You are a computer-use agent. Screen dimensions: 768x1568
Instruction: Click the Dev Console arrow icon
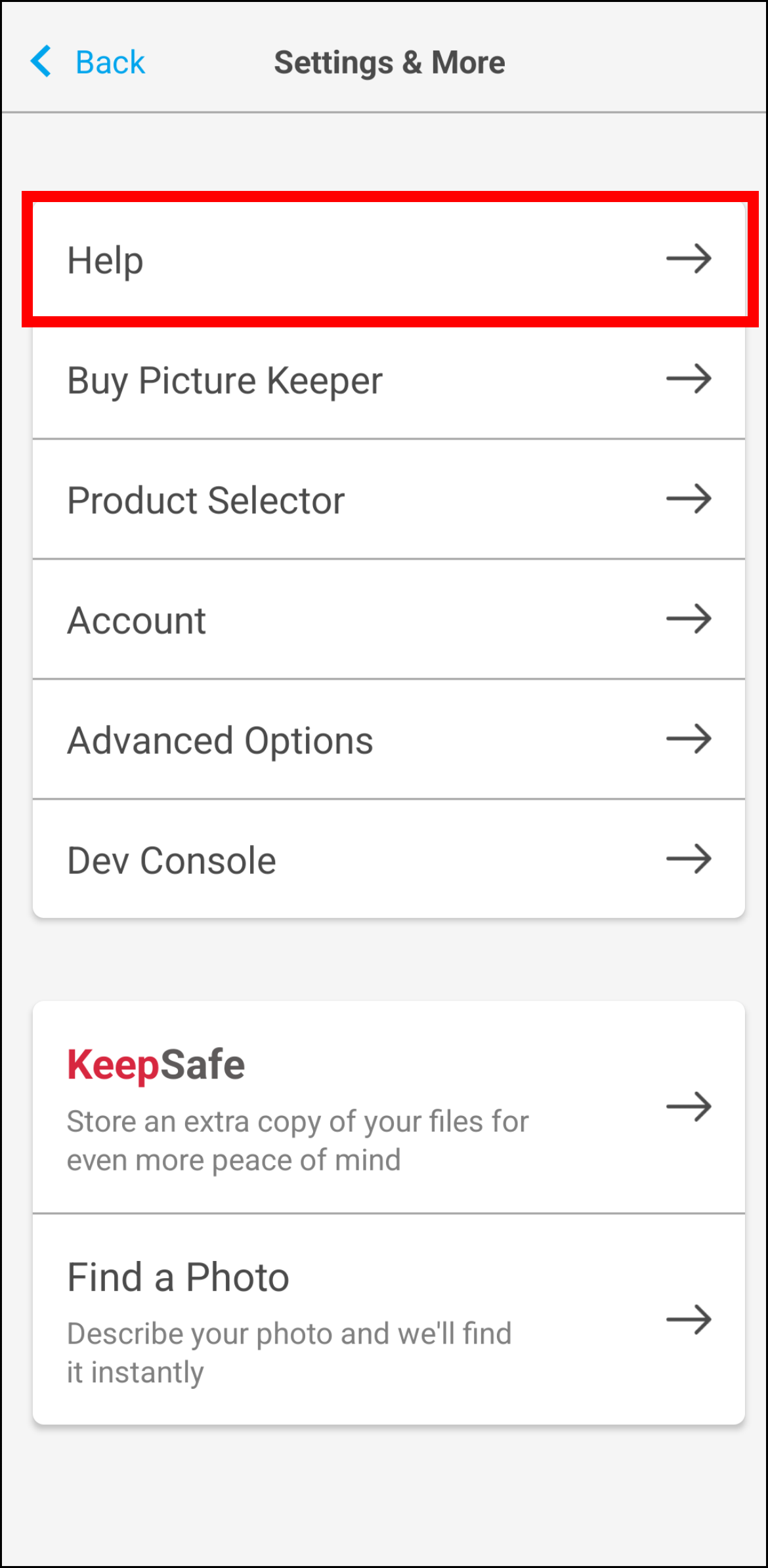point(689,859)
